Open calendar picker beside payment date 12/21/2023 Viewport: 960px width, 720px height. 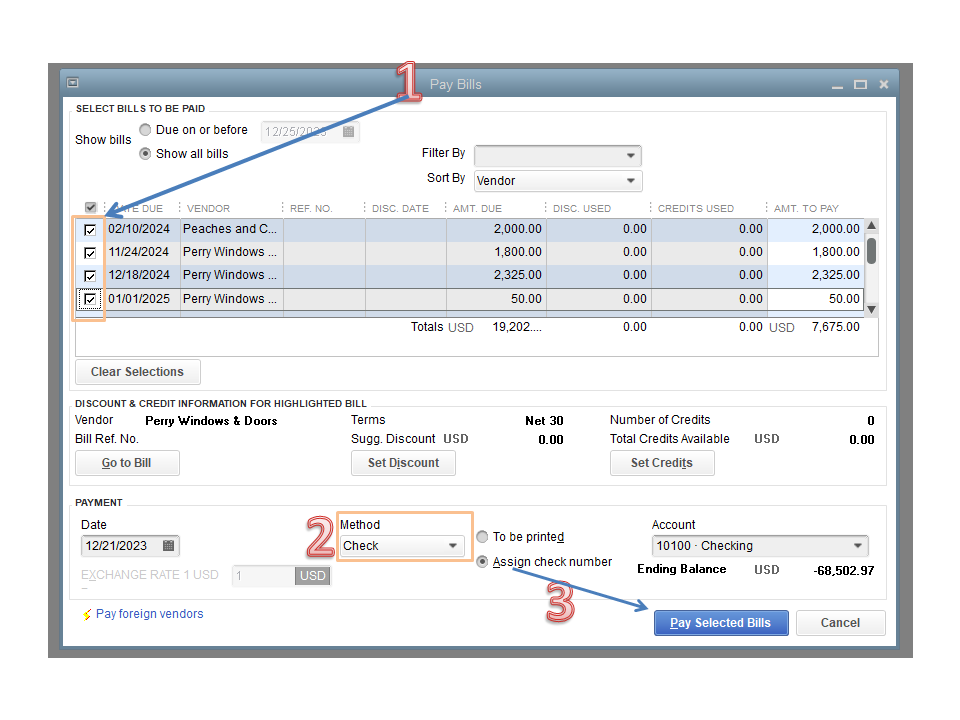(x=168, y=546)
